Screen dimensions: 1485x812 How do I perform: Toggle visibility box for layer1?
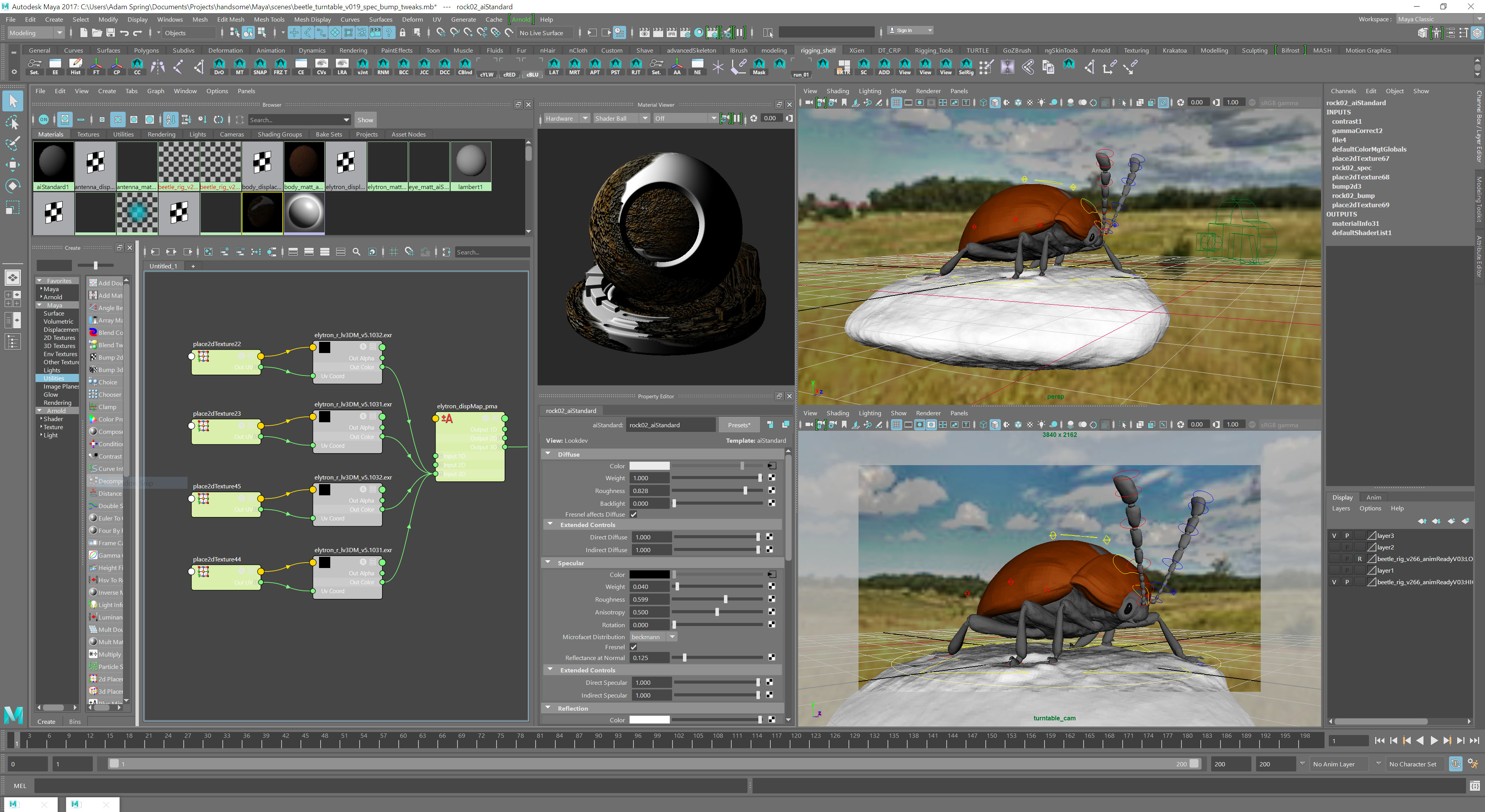coord(1334,571)
